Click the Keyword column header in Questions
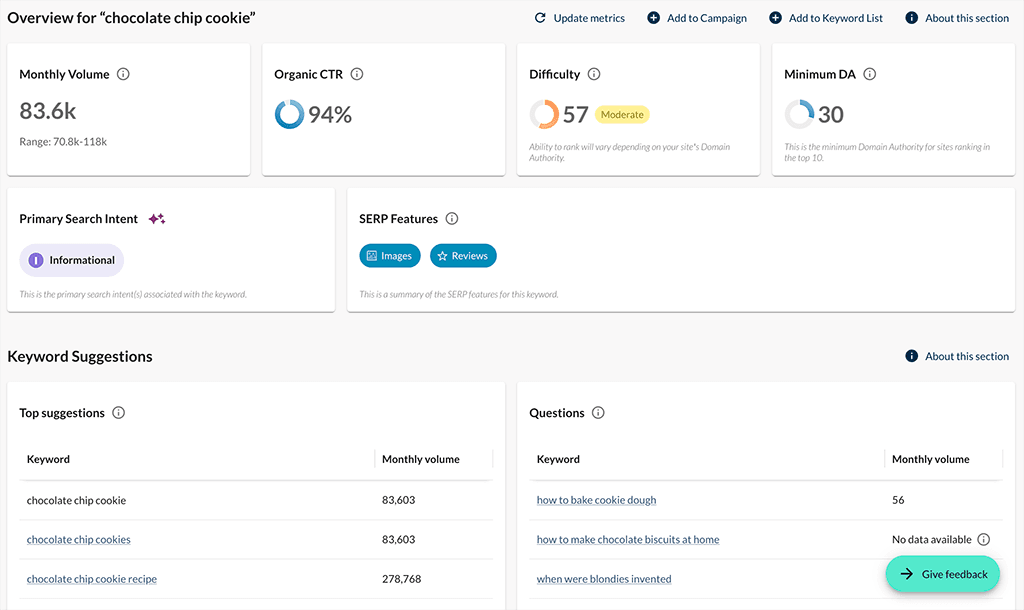The height and width of the screenshot is (610, 1024). 558,459
